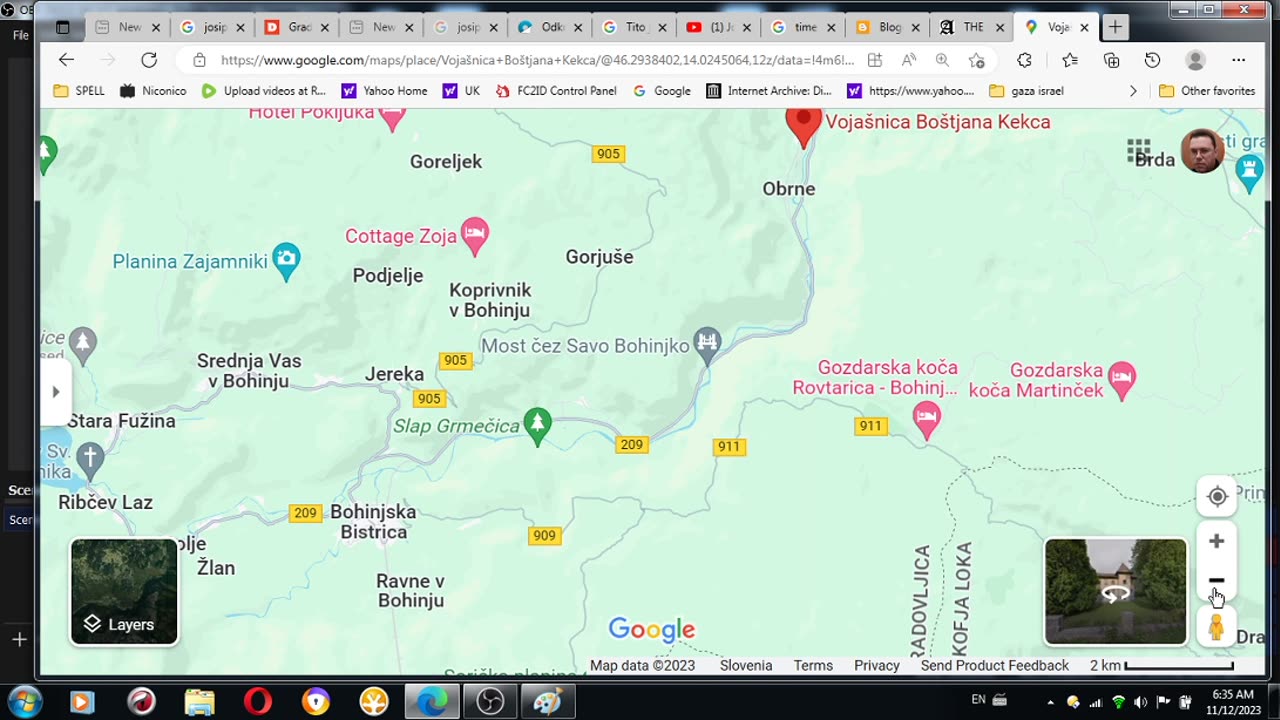Click the Terms link in map footer
Viewport: 1280px width, 720px height.
coord(813,666)
